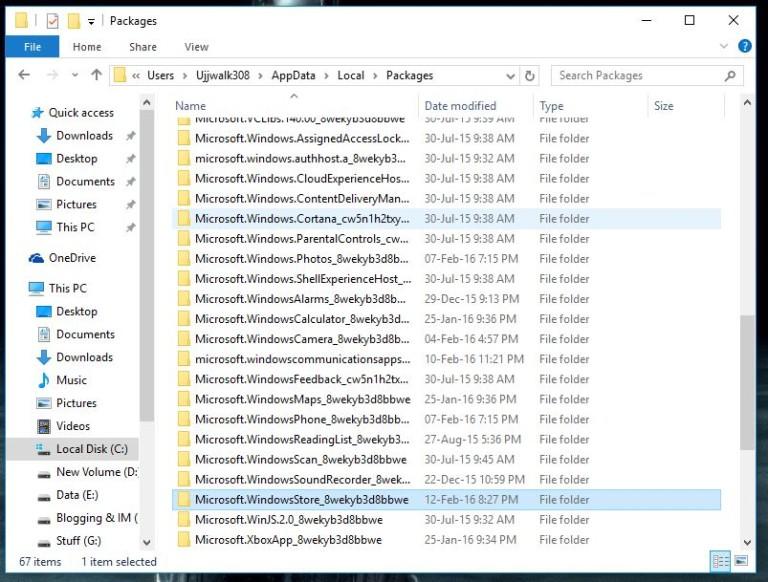Select Microsoft.WindowsAlarms folder icon

[x=184, y=299]
